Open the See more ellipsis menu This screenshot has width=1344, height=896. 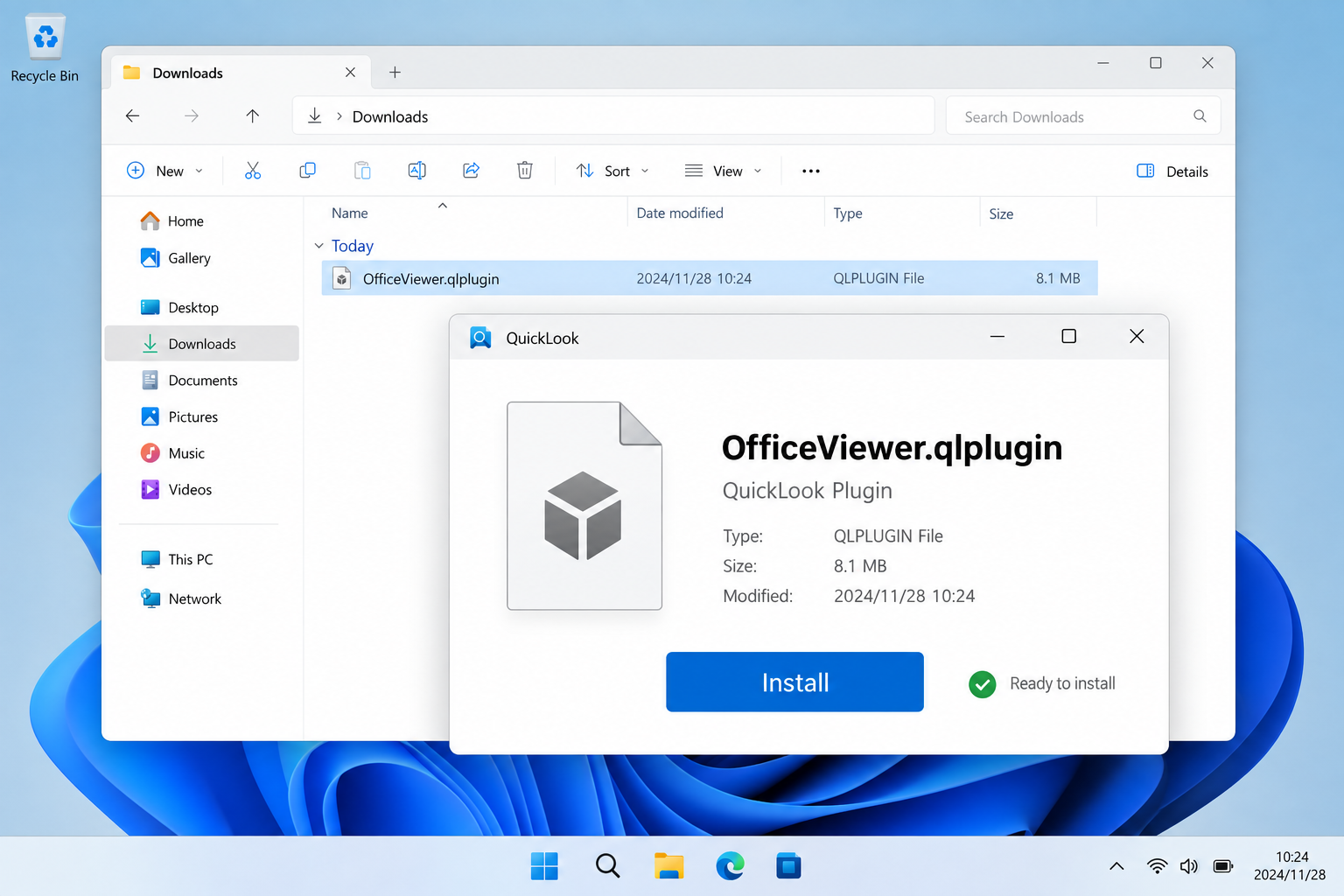pyautogui.click(x=811, y=171)
